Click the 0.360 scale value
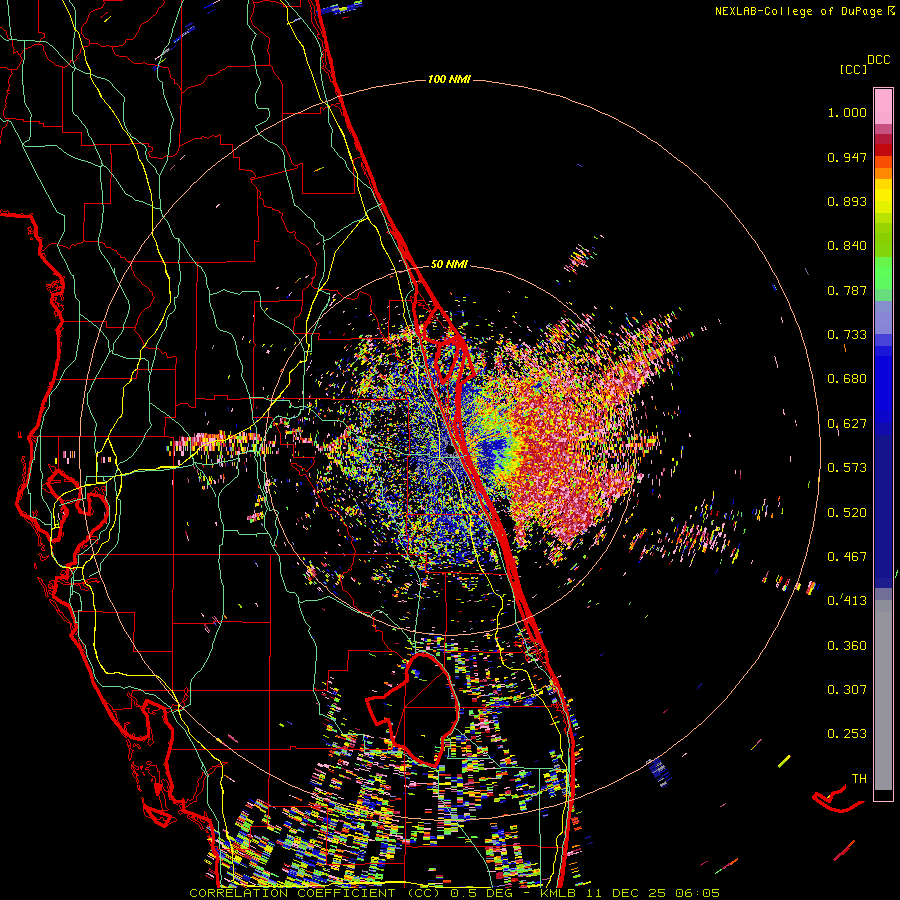This screenshot has height=900, width=900. (x=847, y=646)
